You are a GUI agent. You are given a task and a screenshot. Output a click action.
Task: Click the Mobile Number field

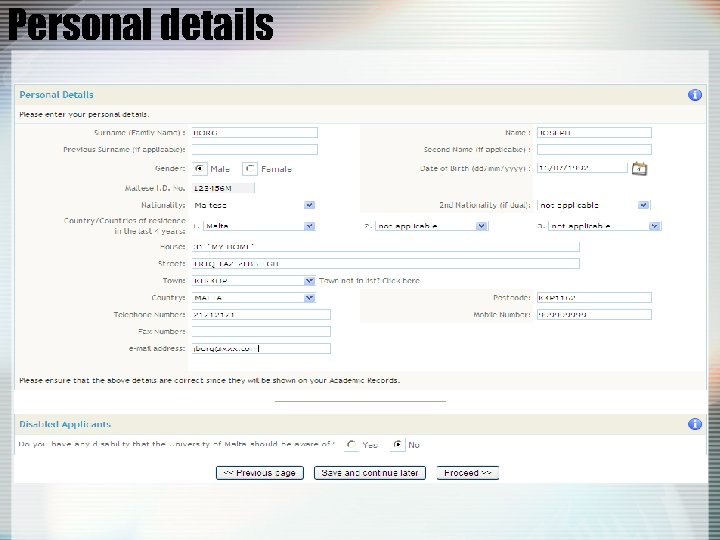594,315
